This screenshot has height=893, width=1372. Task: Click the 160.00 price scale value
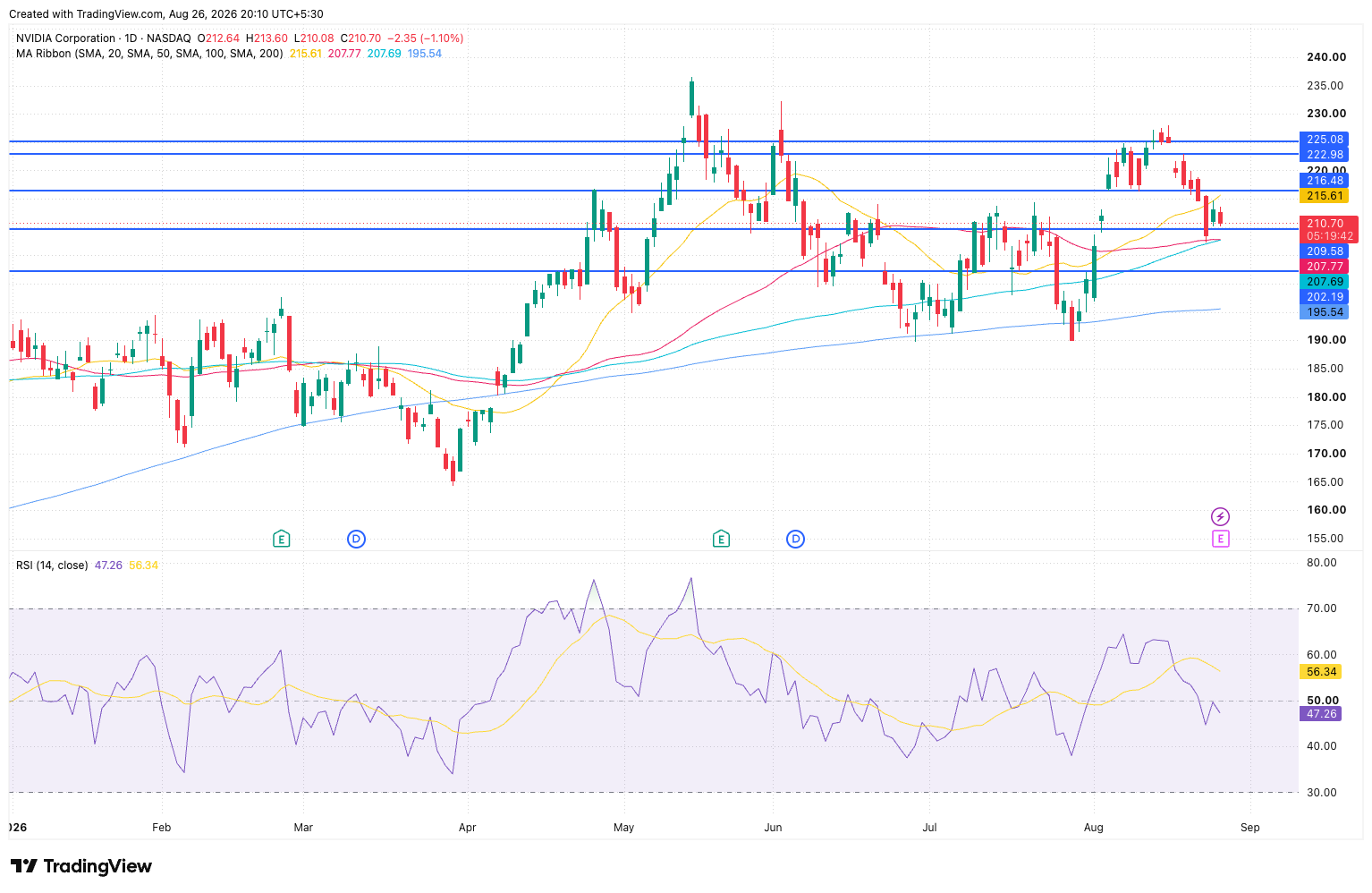point(1326,510)
